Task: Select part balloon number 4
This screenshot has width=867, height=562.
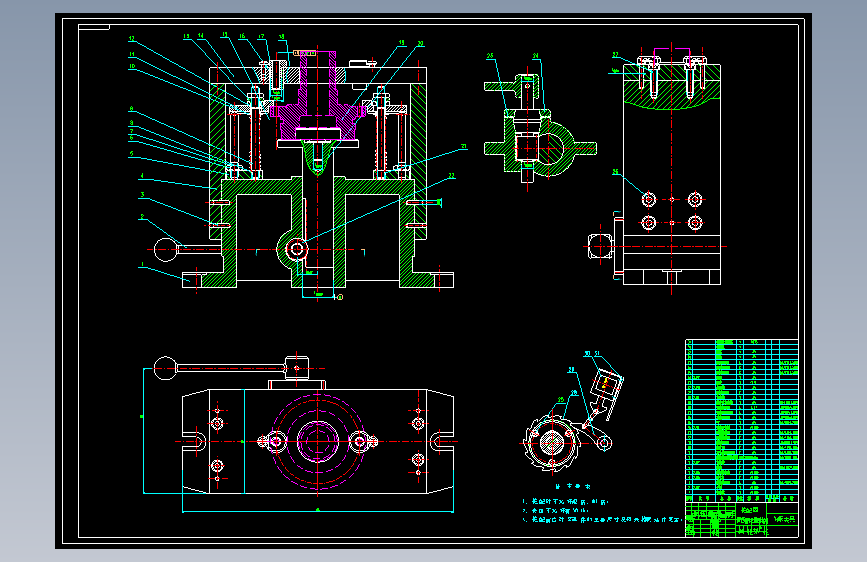Action: (142, 176)
